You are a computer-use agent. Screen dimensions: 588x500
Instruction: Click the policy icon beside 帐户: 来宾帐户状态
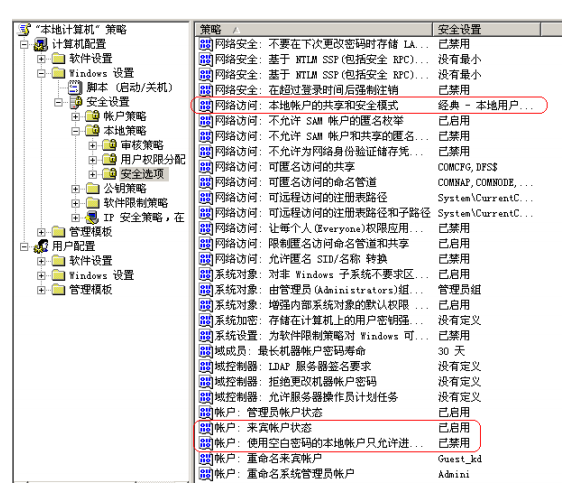pos(205,428)
